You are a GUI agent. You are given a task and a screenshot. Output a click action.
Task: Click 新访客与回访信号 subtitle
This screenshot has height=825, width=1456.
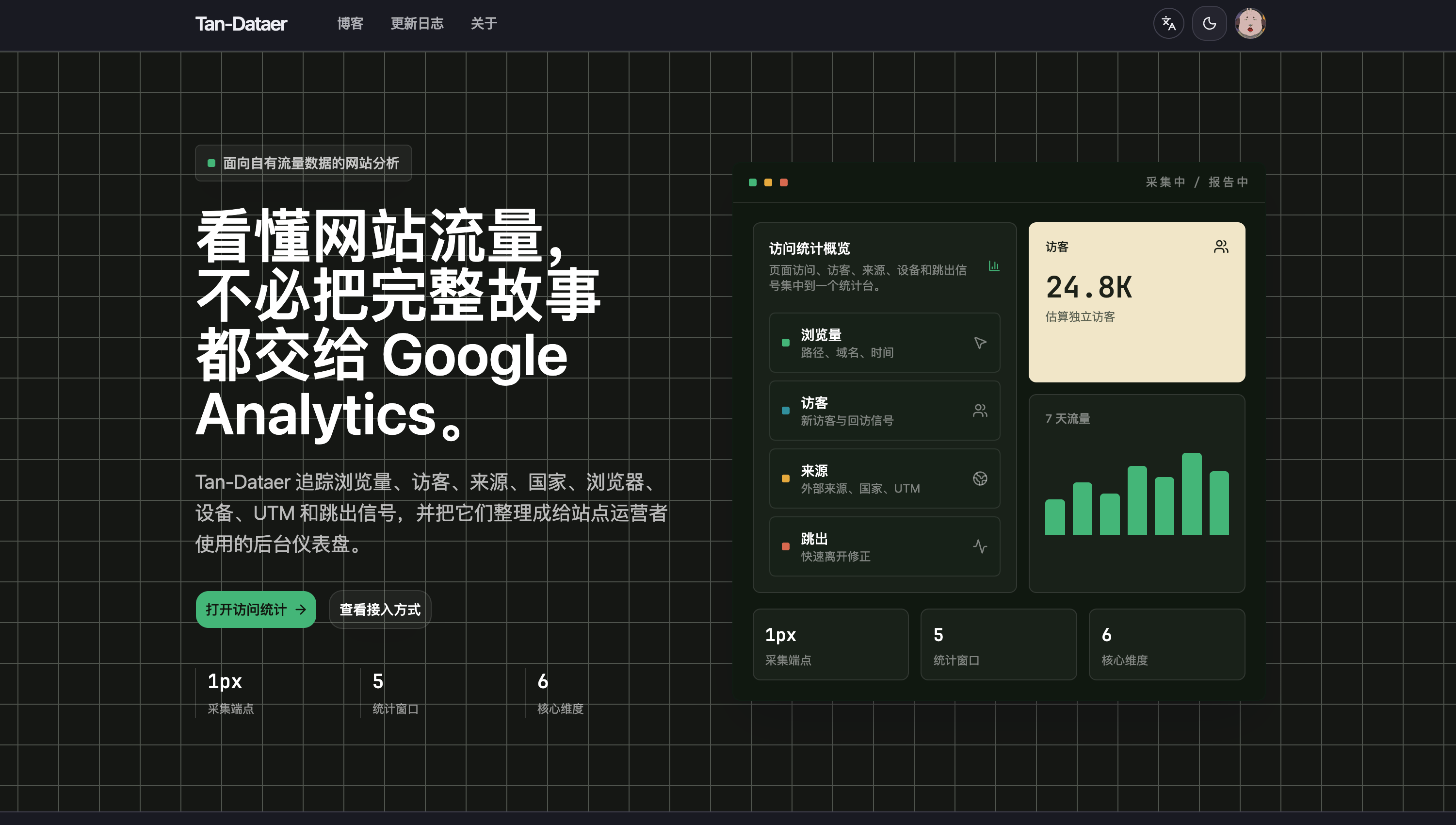[847, 420]
